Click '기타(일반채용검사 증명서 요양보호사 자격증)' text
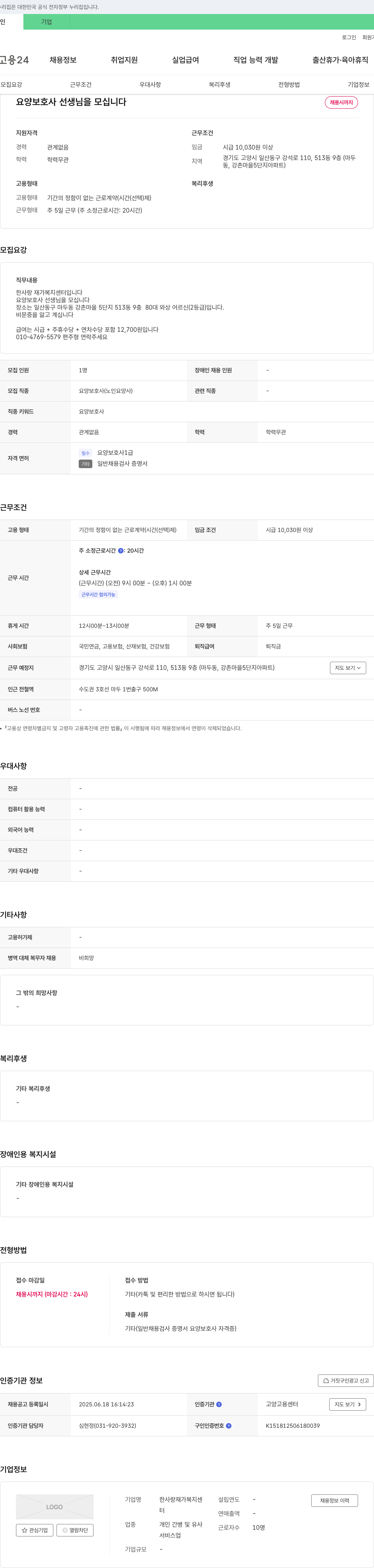The width and height of the screenshot is (374, 1568). 181,1328
